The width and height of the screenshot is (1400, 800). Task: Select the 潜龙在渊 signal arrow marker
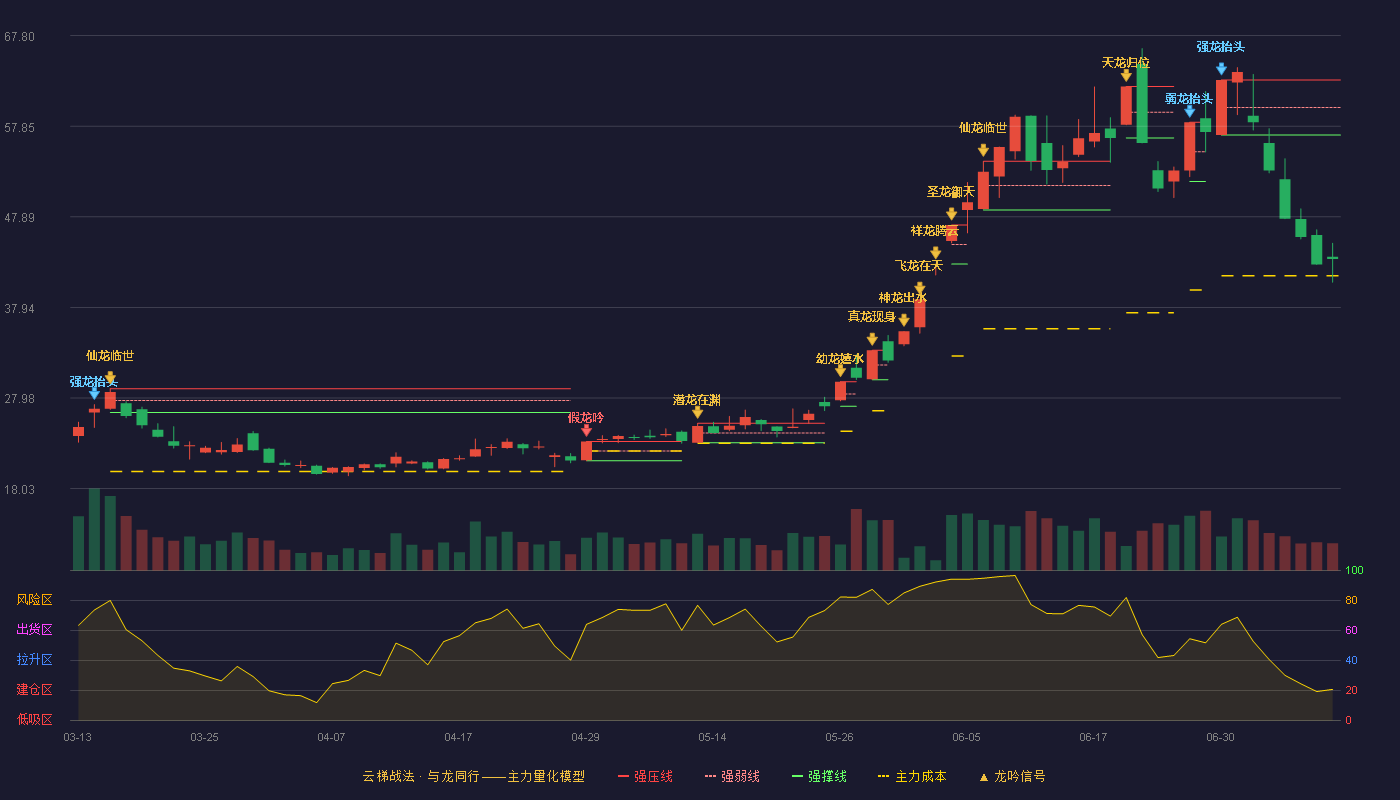pos(697,413)
